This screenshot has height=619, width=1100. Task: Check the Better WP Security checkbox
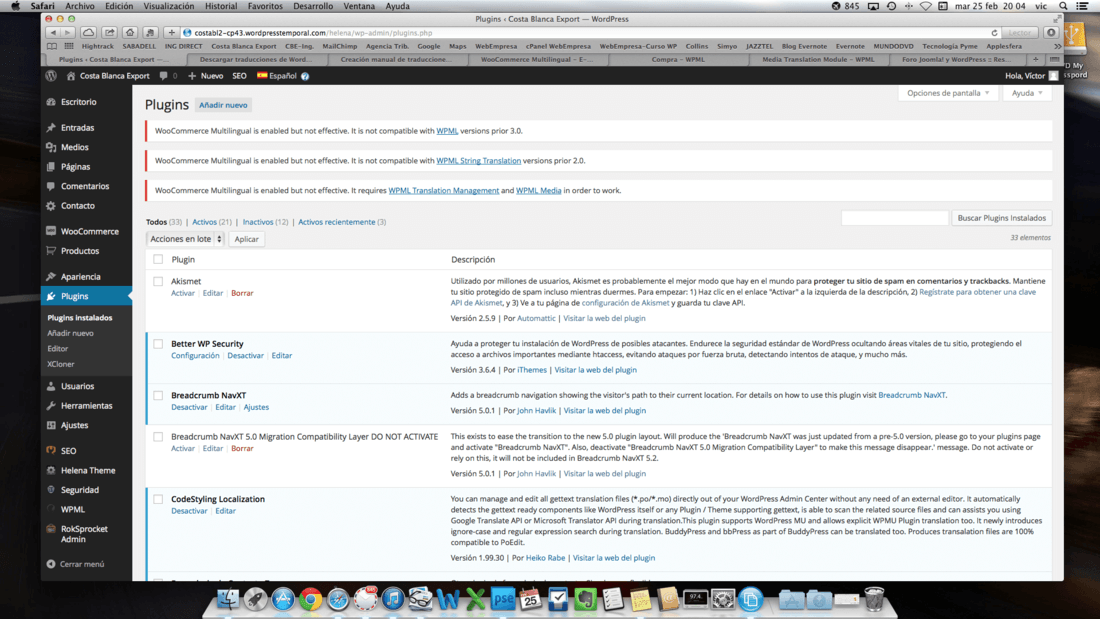click(158, 344)
